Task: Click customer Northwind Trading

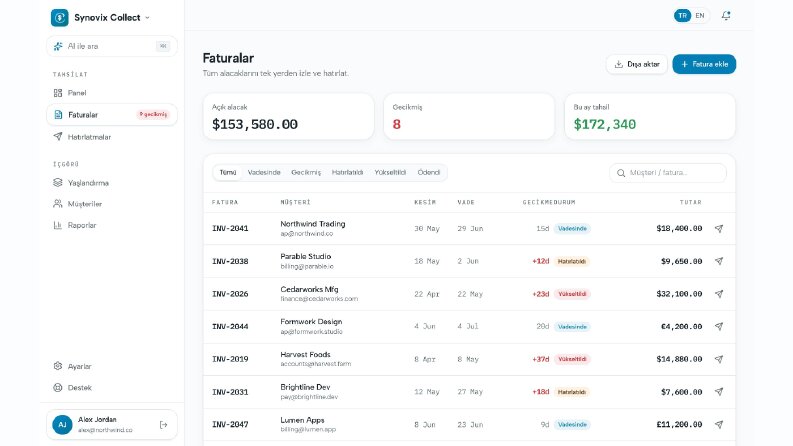Action: [x=313, y=224]
